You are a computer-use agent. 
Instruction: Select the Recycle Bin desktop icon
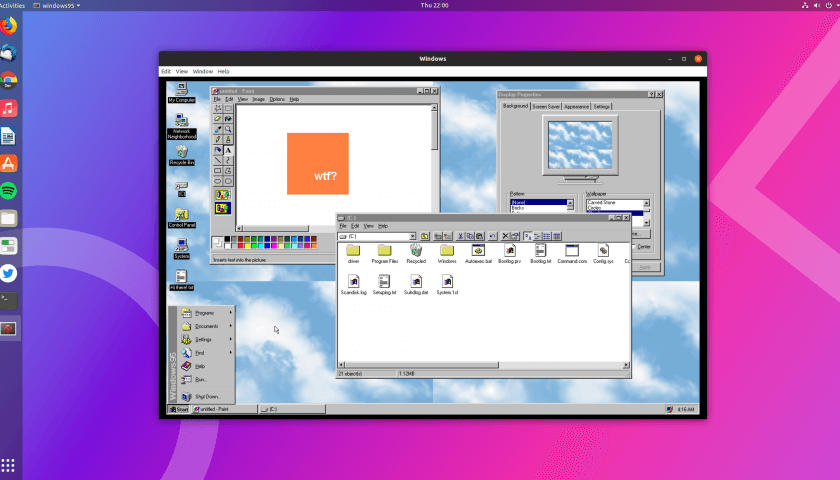(x=181, y=152)
